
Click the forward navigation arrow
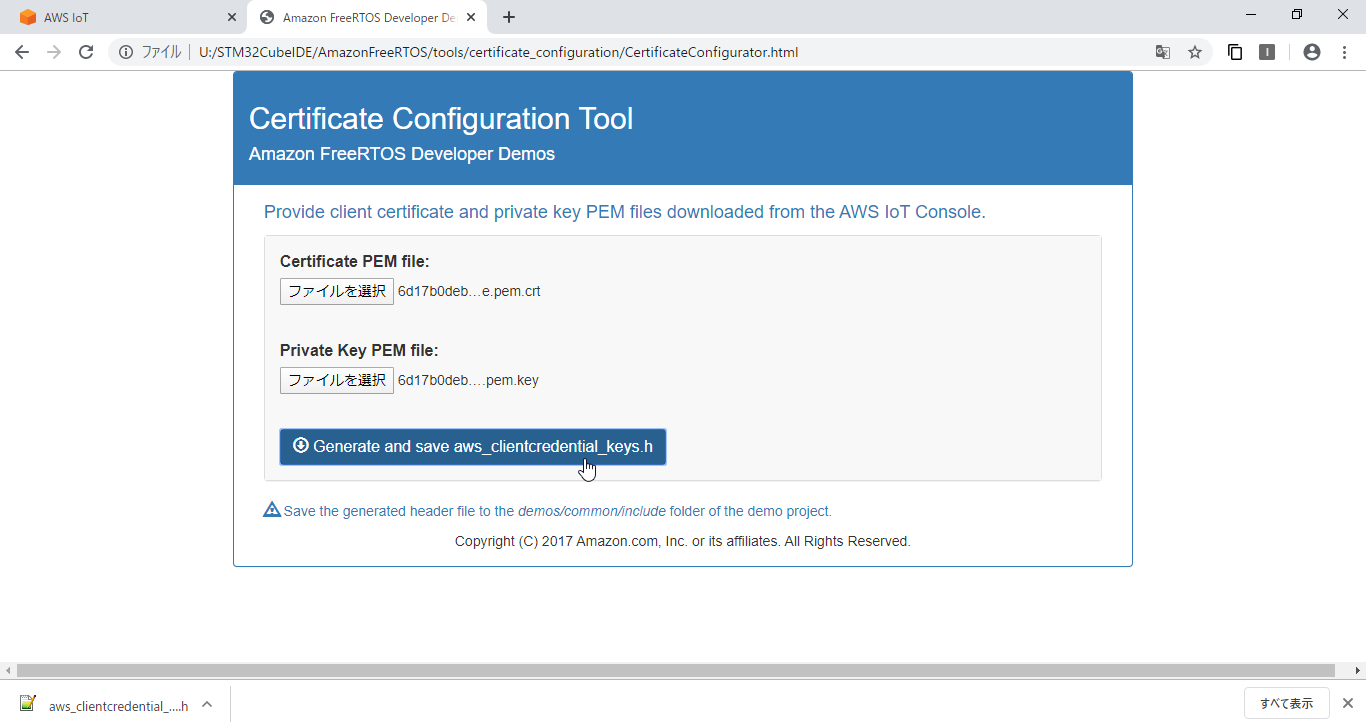(54, 51)
